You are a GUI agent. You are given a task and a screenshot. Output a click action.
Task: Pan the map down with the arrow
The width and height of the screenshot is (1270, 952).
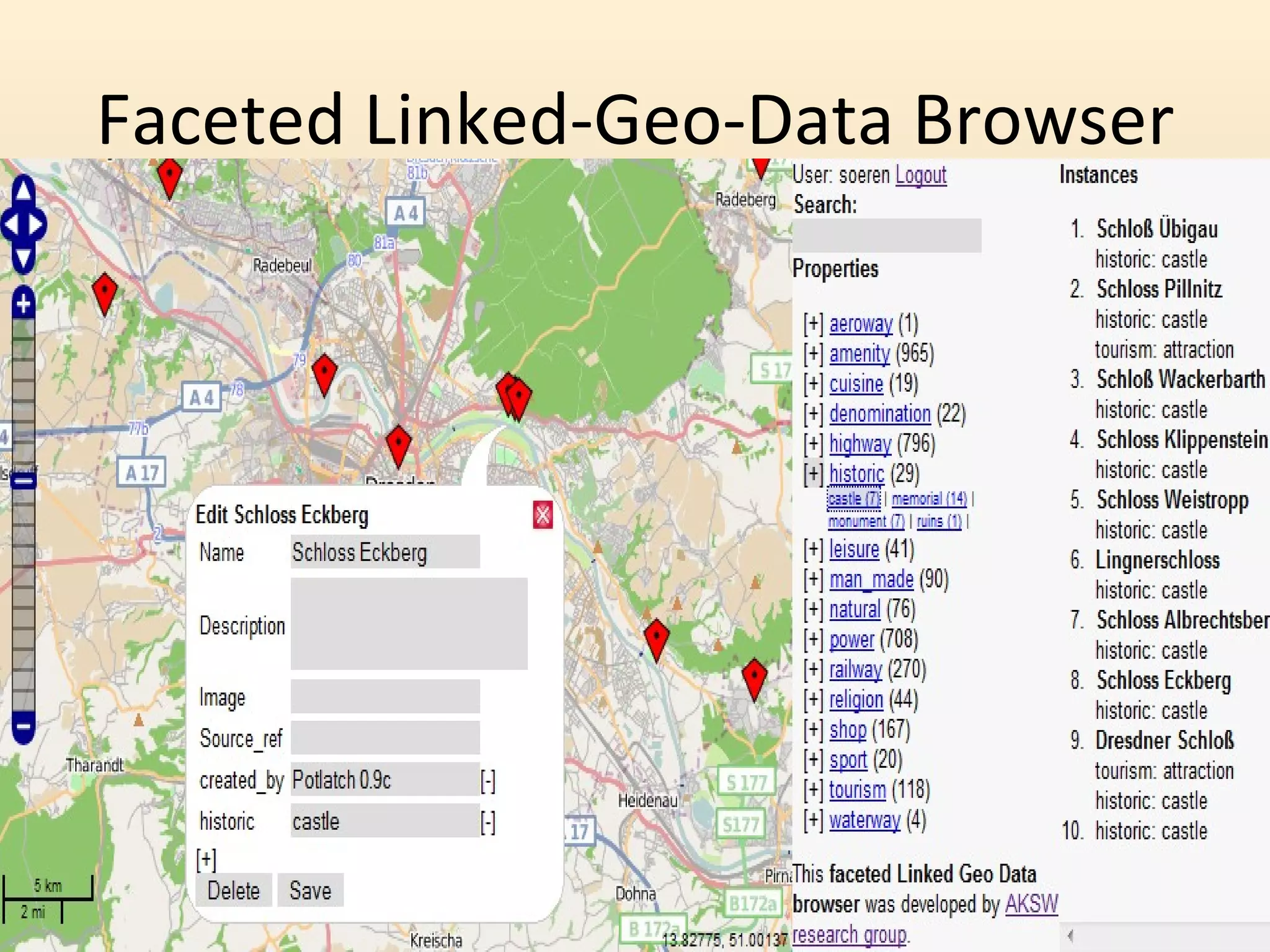24,260
